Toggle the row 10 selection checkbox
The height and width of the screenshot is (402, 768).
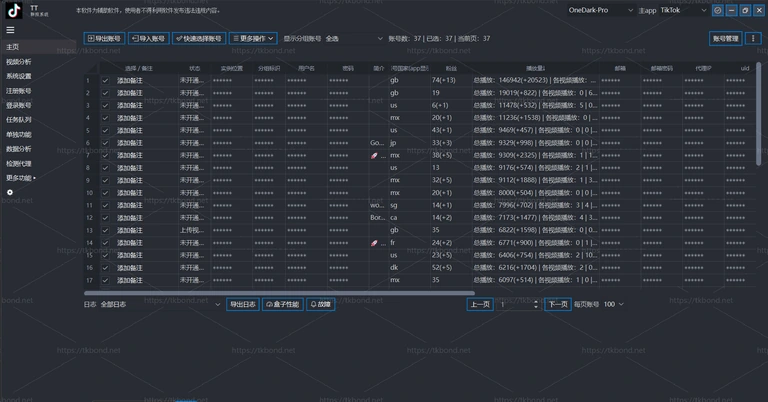[x=105, y=193]
